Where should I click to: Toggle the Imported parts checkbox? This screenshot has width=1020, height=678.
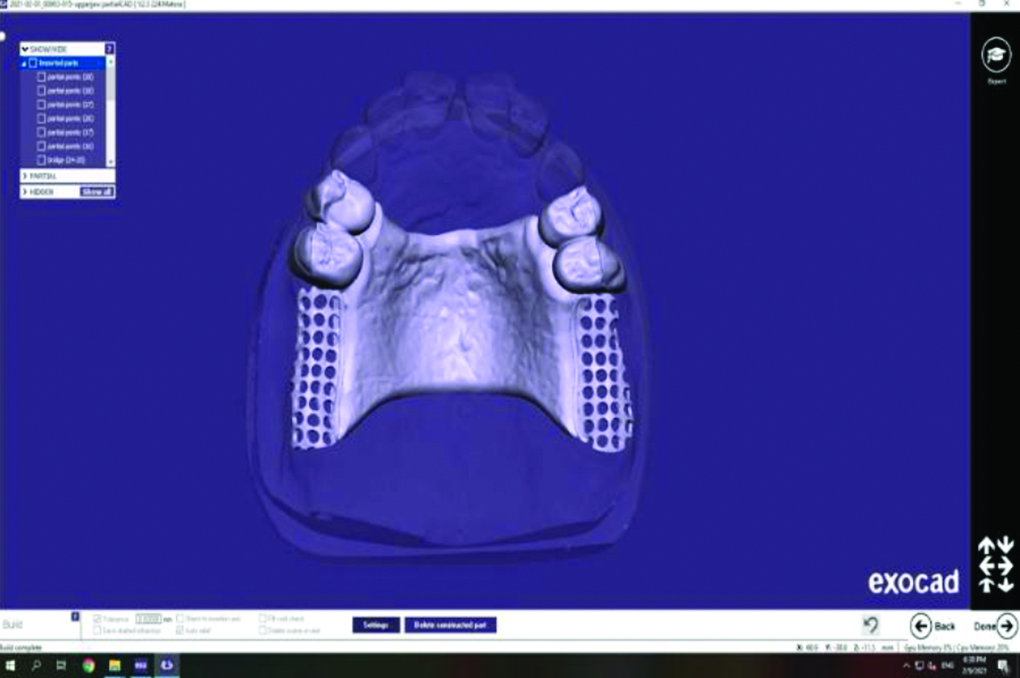point(33,63)
